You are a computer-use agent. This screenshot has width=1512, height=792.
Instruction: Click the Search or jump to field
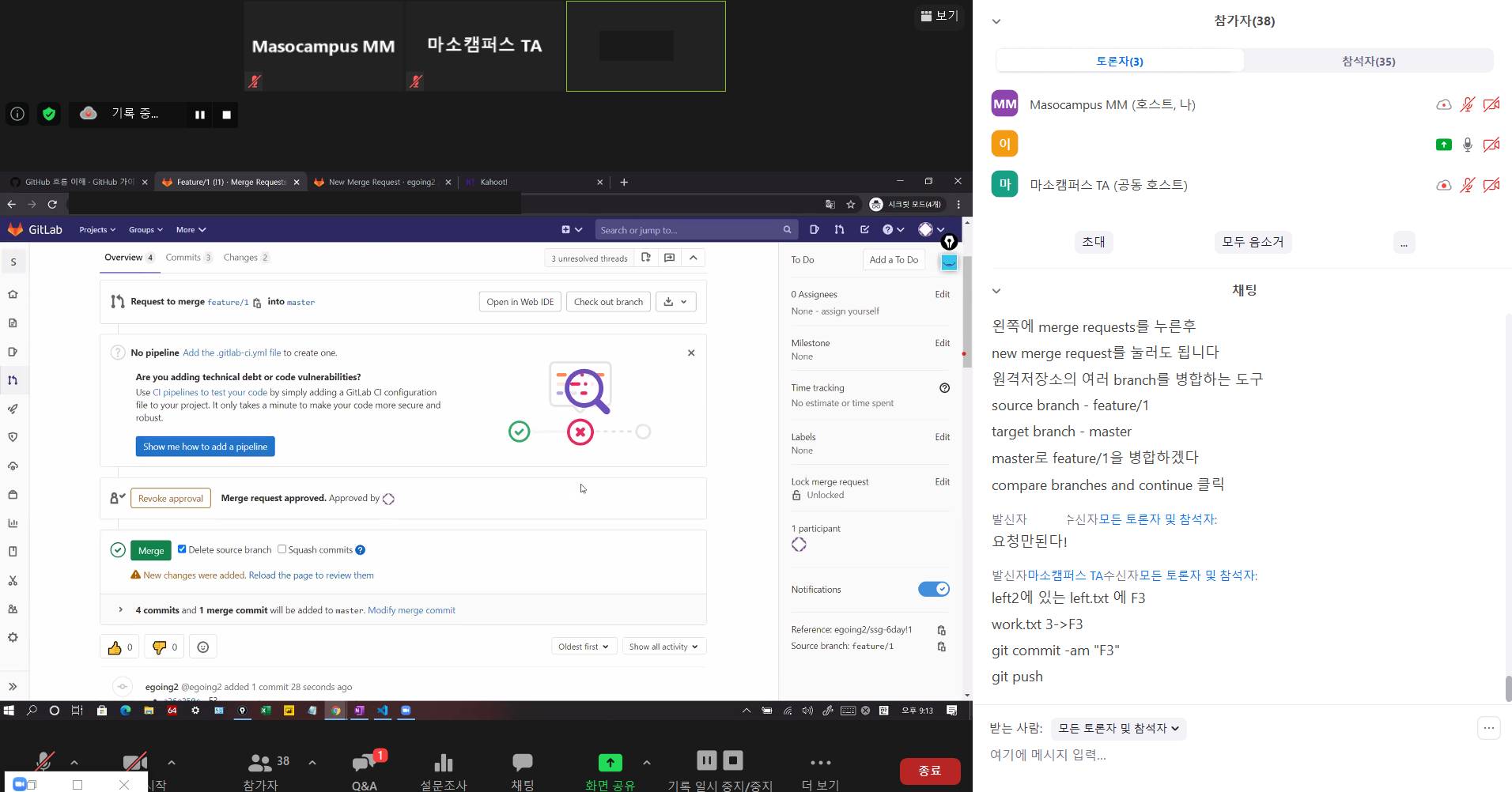[x=688, y=230]
